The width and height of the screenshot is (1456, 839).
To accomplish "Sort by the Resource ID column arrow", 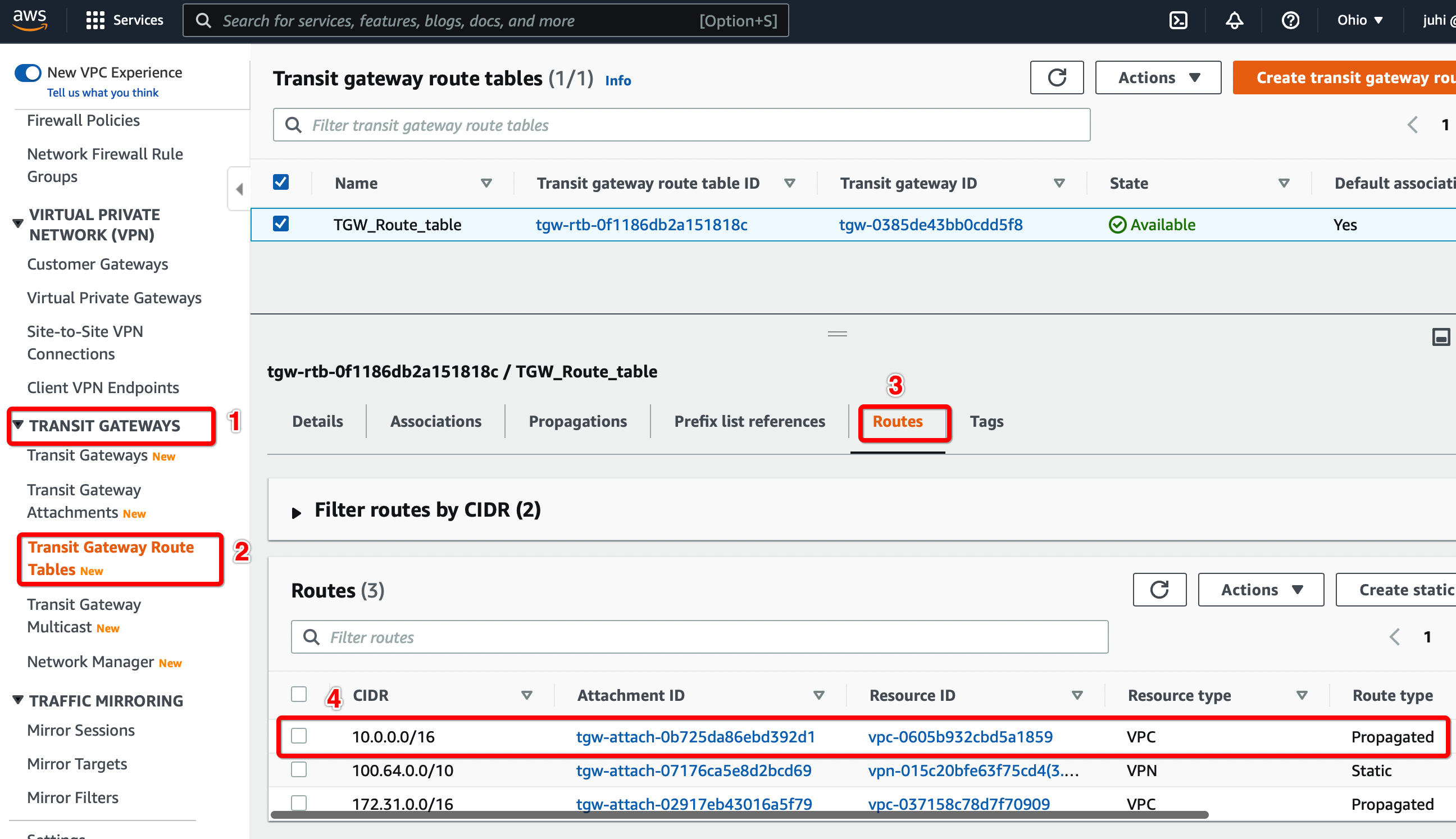I will click(1077, 696).
